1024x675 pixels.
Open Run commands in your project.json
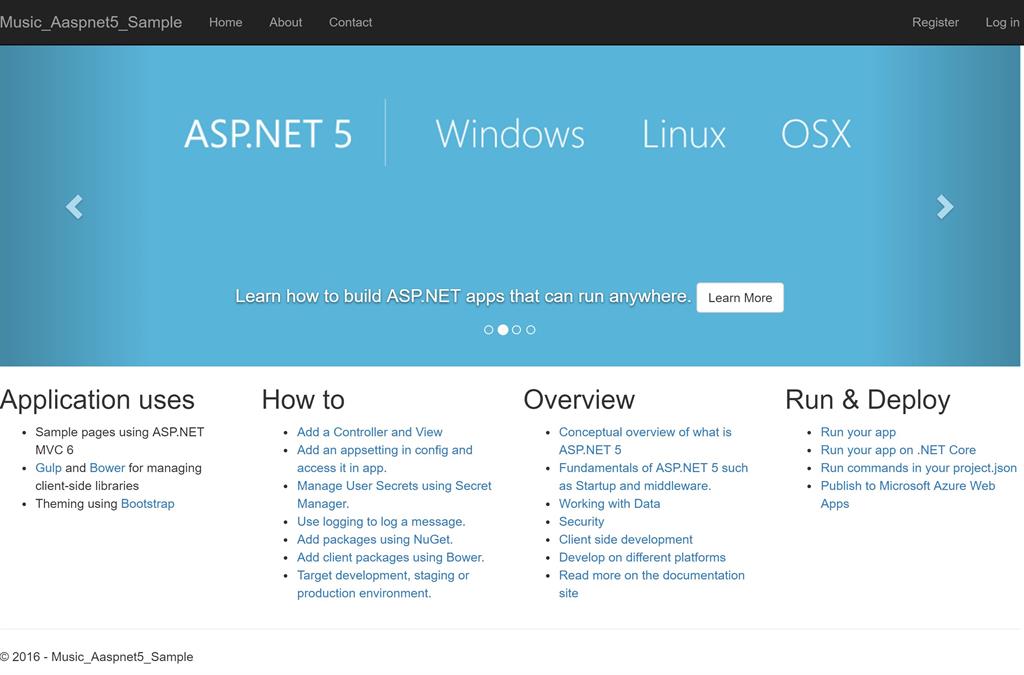(918, 468)
